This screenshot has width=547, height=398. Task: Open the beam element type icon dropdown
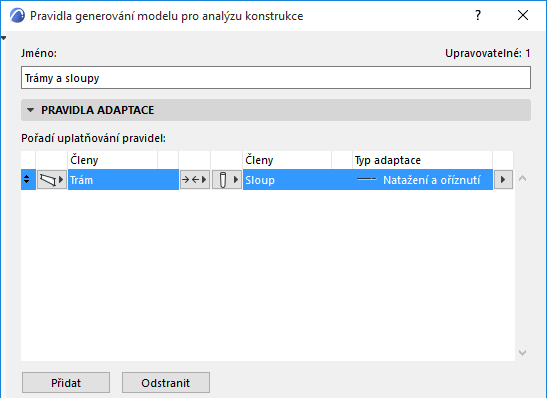coord(52,180)
